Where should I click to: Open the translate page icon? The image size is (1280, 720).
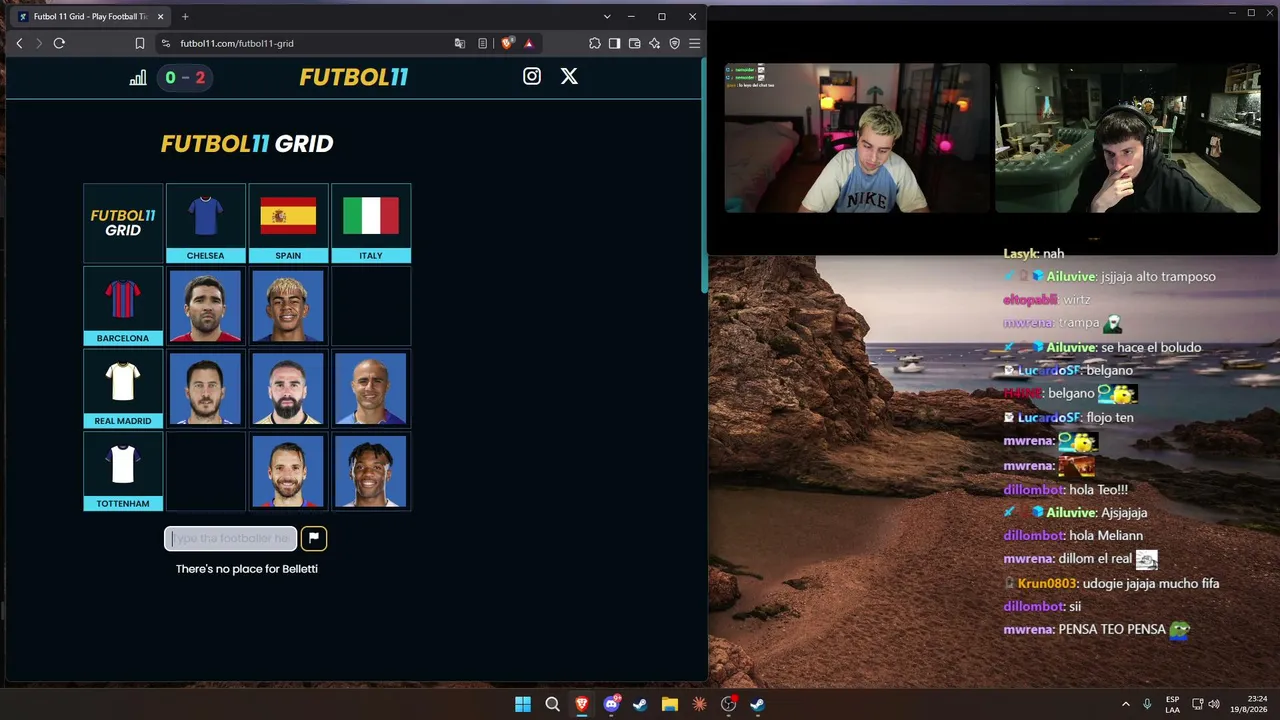[x=460, y=43]
